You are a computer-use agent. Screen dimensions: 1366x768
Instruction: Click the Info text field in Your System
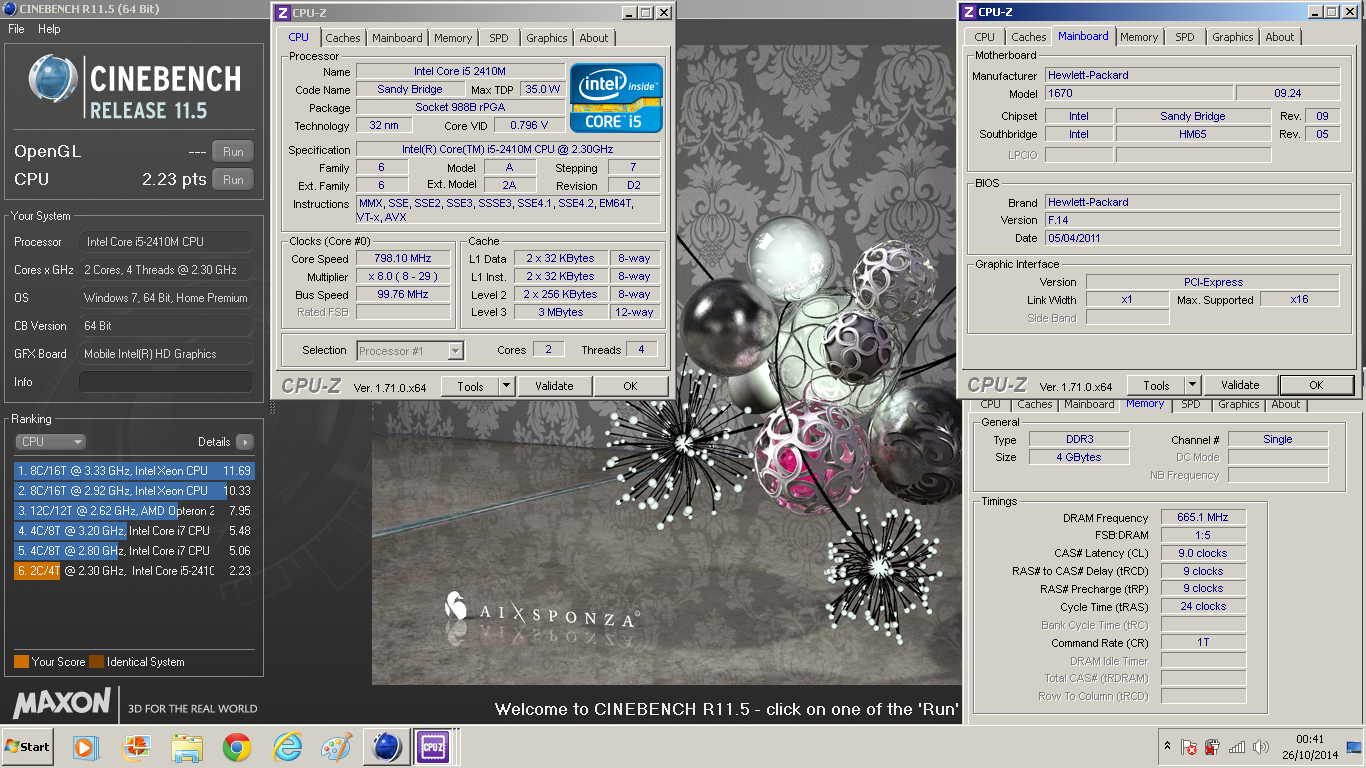point(166,382)
